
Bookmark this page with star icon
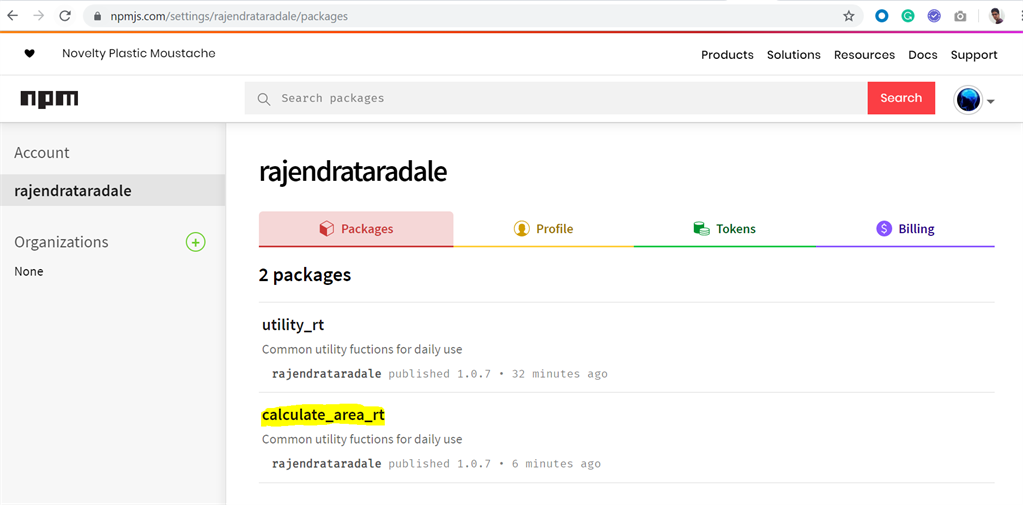click(x=849, y=16)
